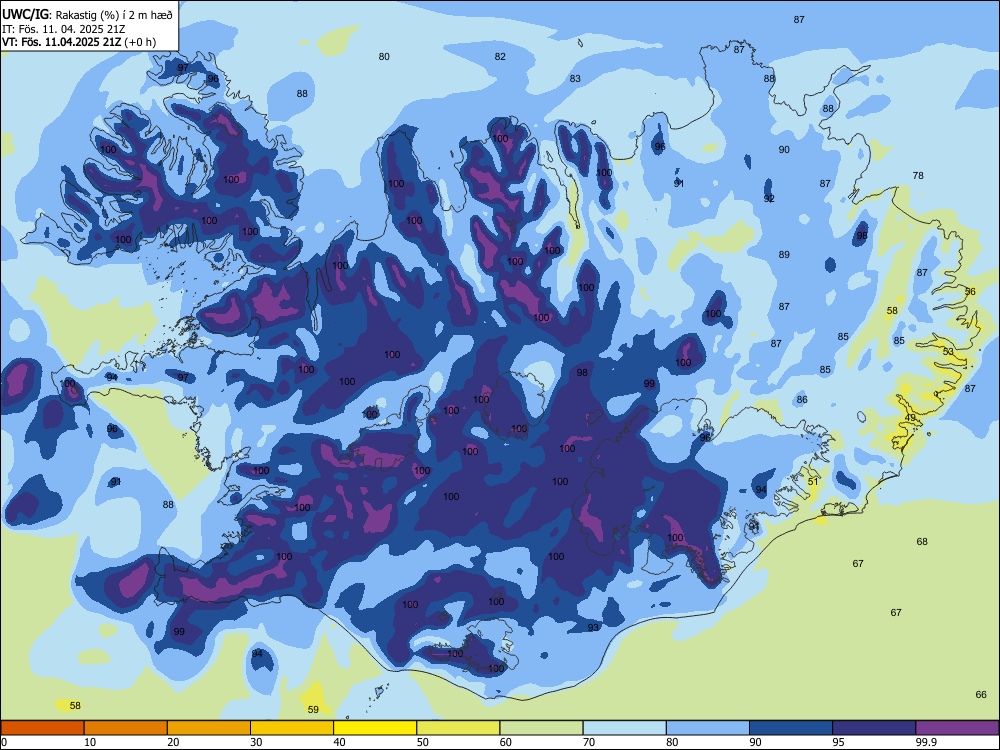Click the humidity value '92' on the map
The height and width of the screenshot is (750, 1000).
click(x=769, y=198)
